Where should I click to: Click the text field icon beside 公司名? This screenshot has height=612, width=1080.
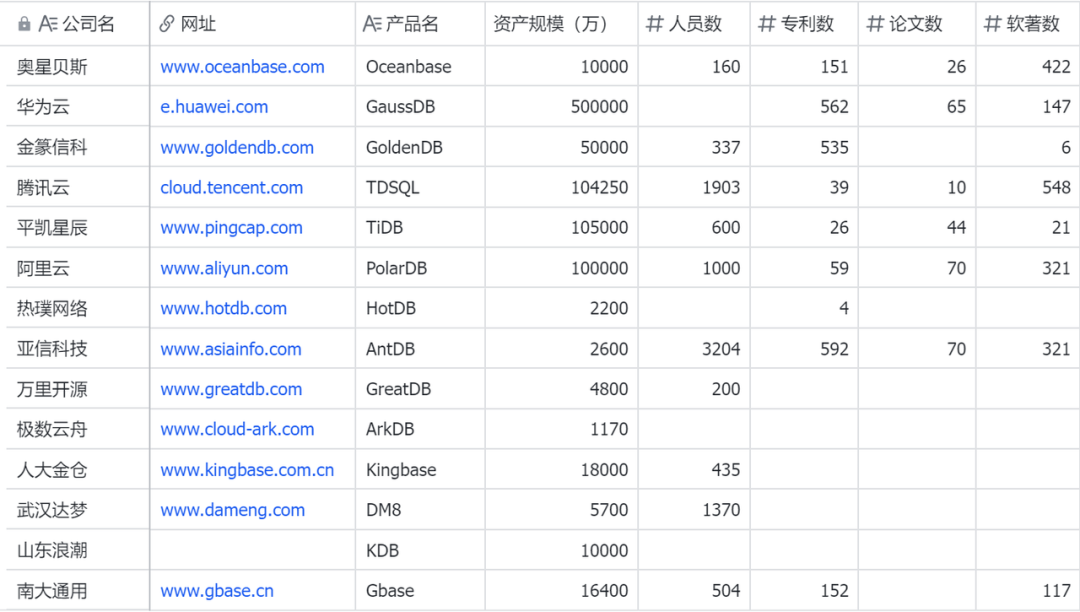pyautogui.click(x=46, y=24)
